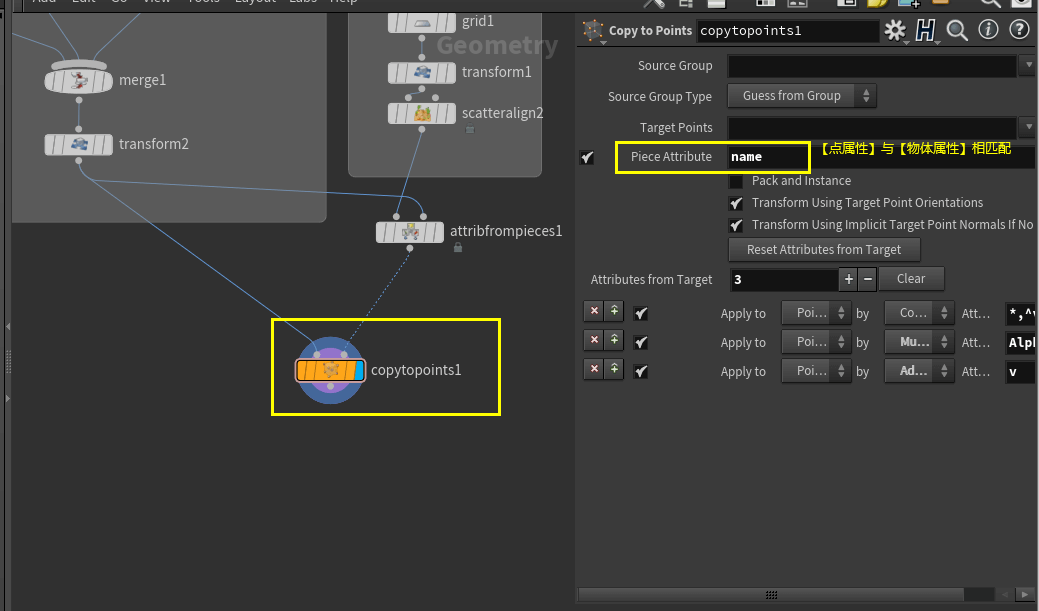Screen dimensions: 1039x611
Task: Open the Source Group dropdown arrow
Action: coord(1028,66)
